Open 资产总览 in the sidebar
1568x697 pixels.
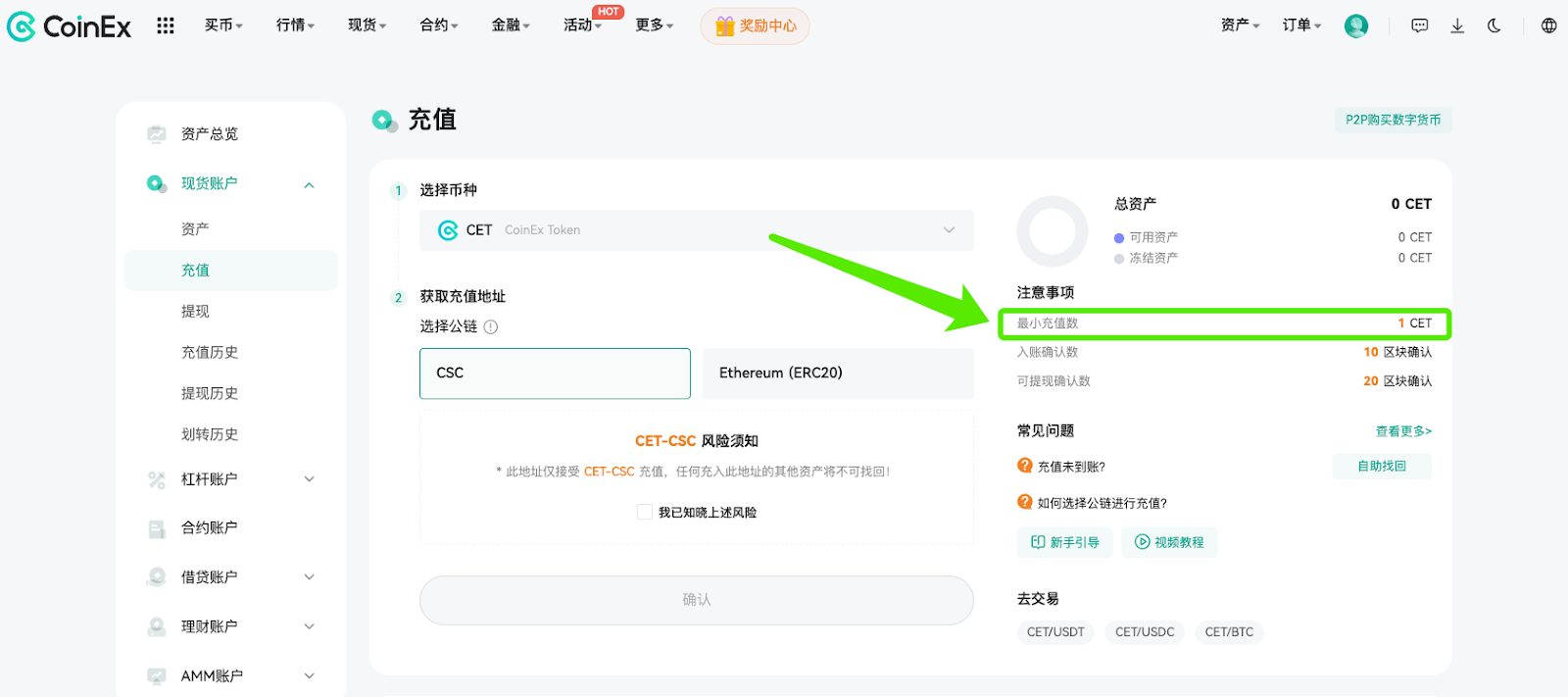209,134
